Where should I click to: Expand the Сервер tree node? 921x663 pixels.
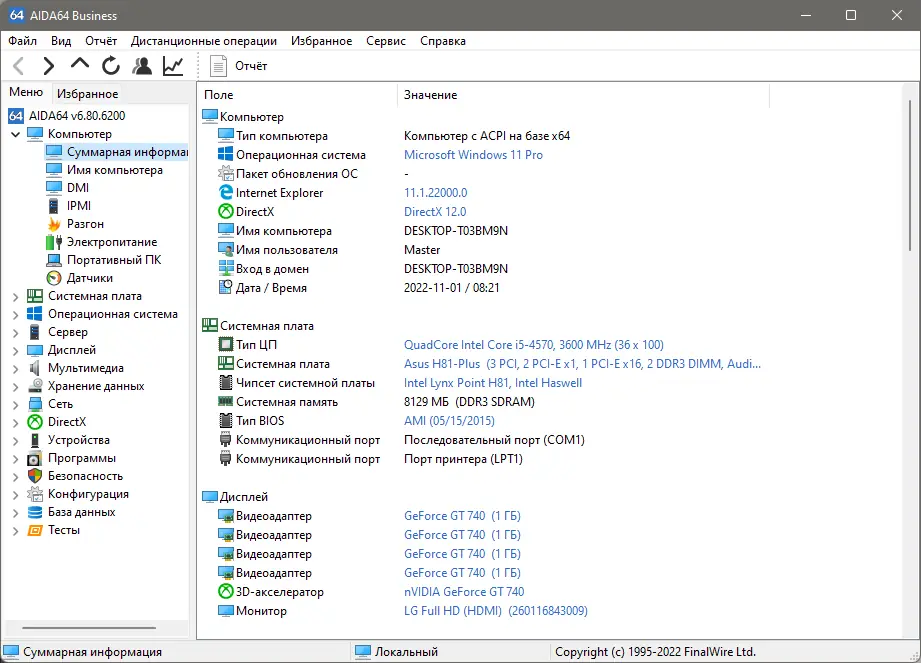(16, 333)
